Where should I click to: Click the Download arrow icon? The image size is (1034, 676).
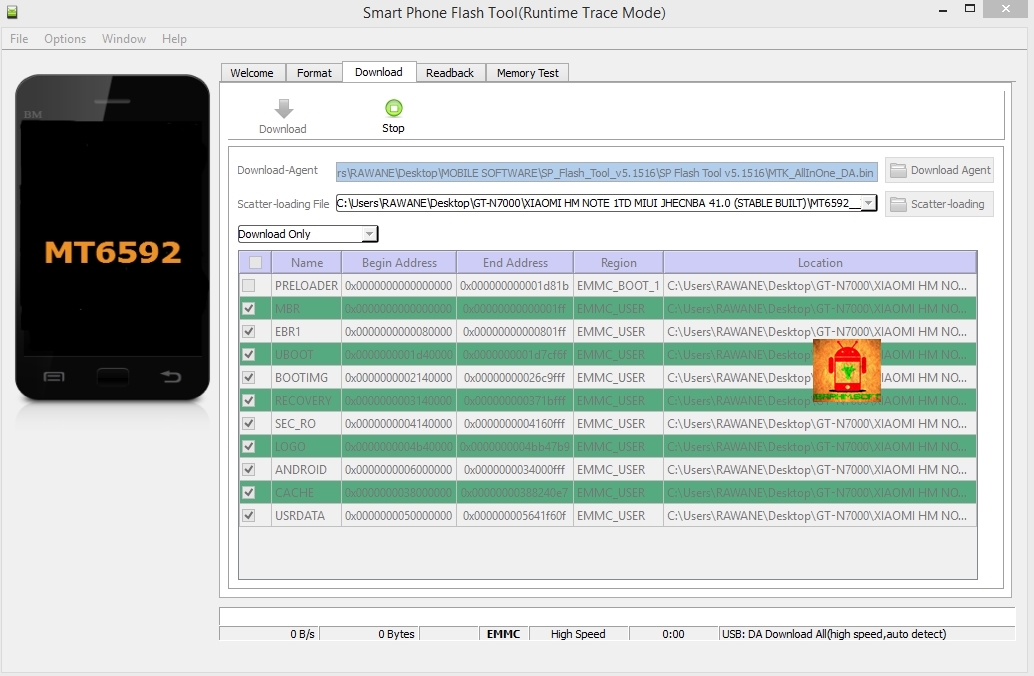point(284,108)
